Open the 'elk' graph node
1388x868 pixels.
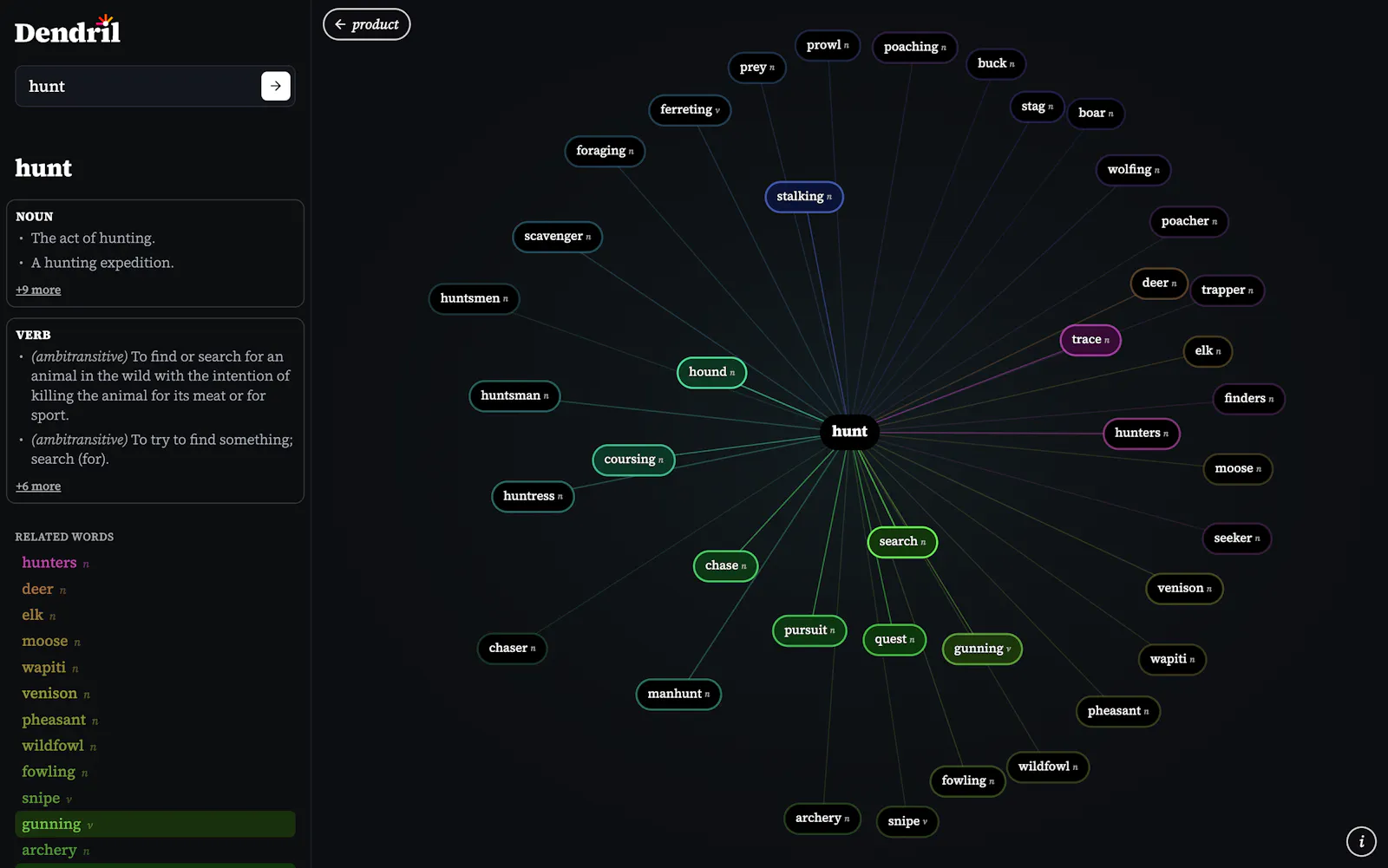click(x=1208, y=350)
